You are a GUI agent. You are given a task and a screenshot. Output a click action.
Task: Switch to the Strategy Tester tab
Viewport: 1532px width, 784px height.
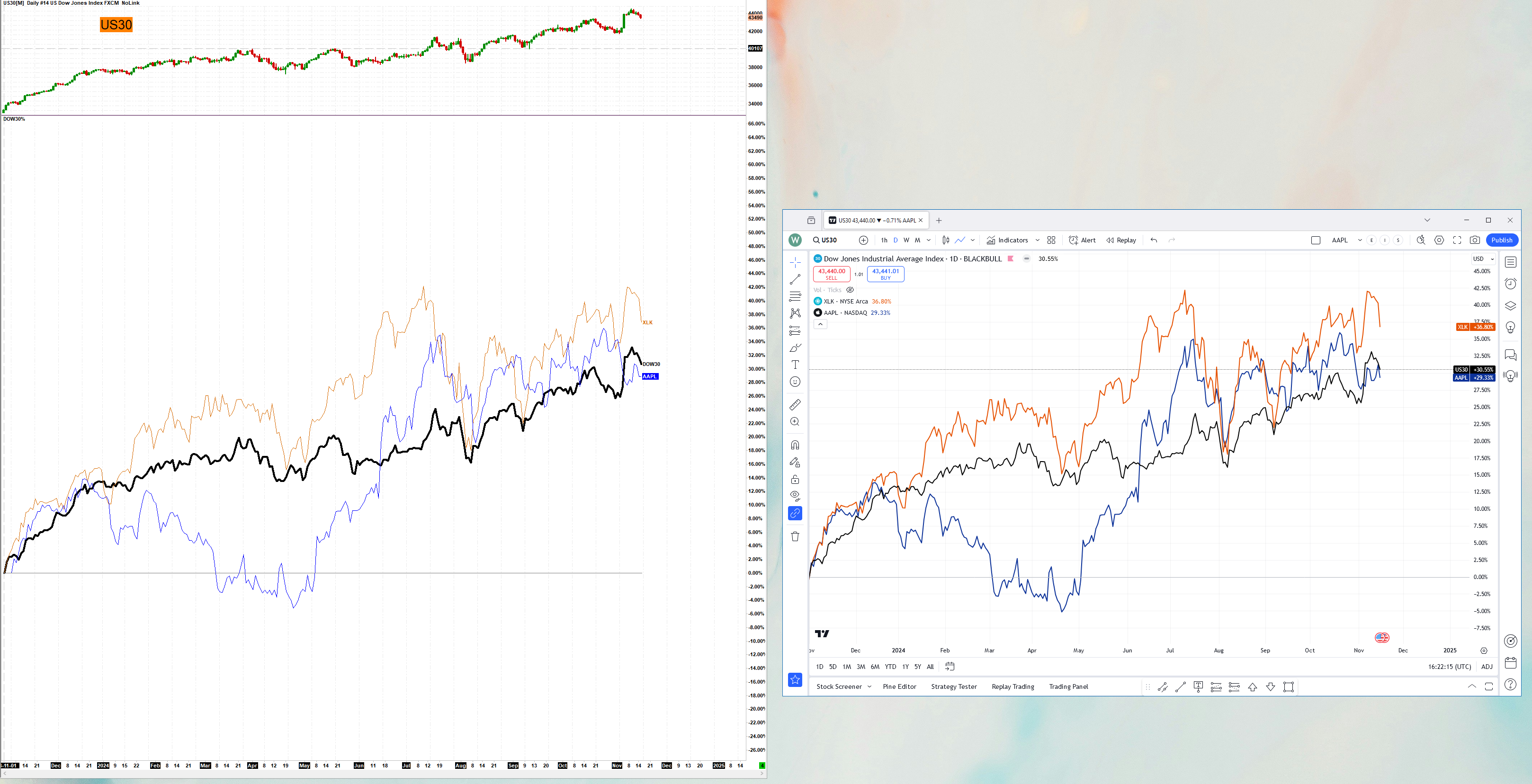click(953, 686)
